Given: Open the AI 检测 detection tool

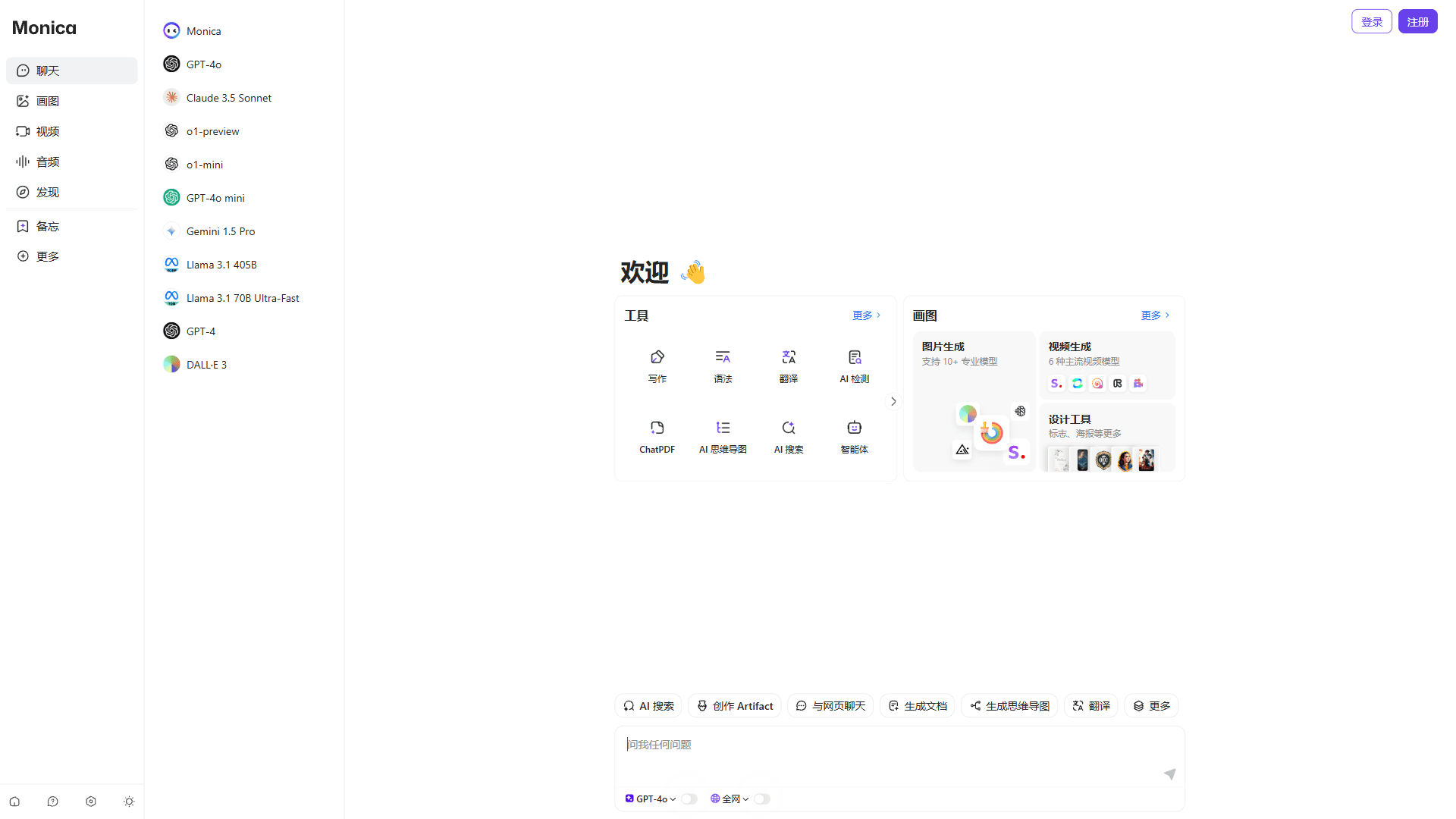Looking at the screenshot, I should click(x=855, y=366).
